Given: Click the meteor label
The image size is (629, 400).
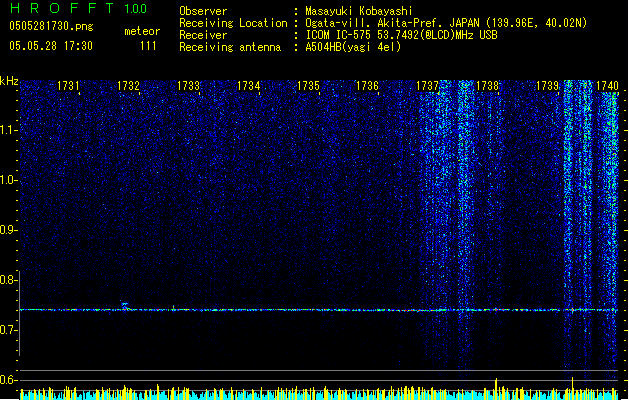Looking at the screenshot, I should 142,31.
